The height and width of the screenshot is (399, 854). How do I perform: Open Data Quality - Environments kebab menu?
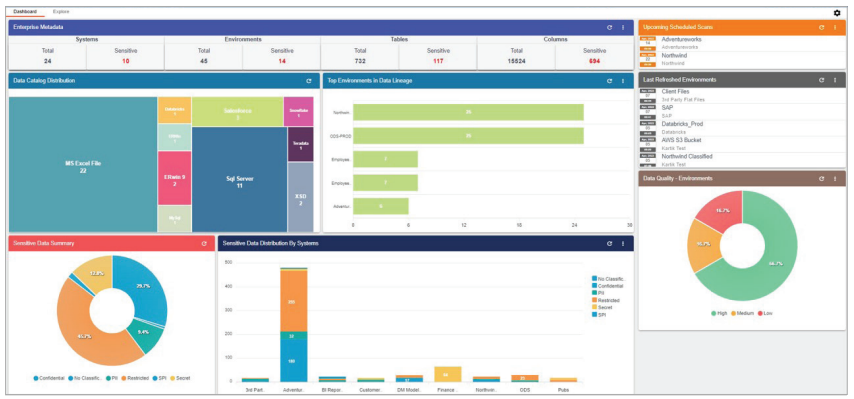[x=835, y=178]
